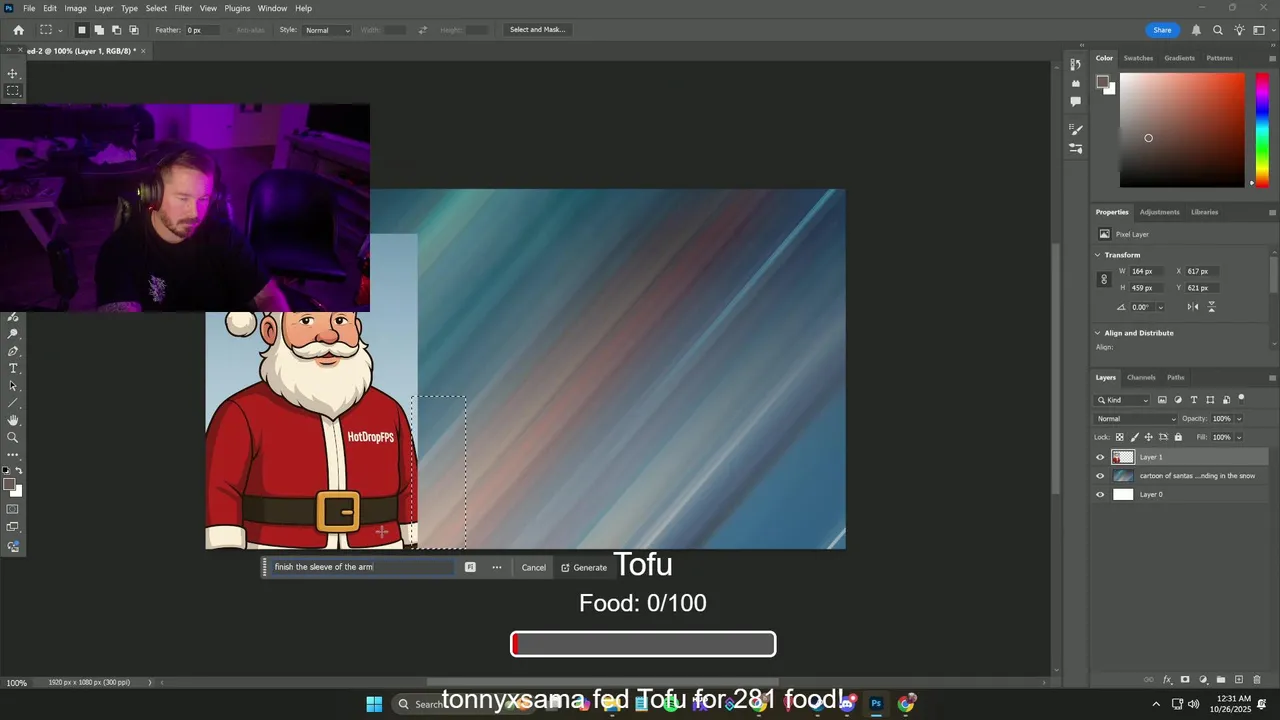
Task: Select the Rectangular Marquee tool in toolbar
Action: pyautogui.click(x=13, y=91)
